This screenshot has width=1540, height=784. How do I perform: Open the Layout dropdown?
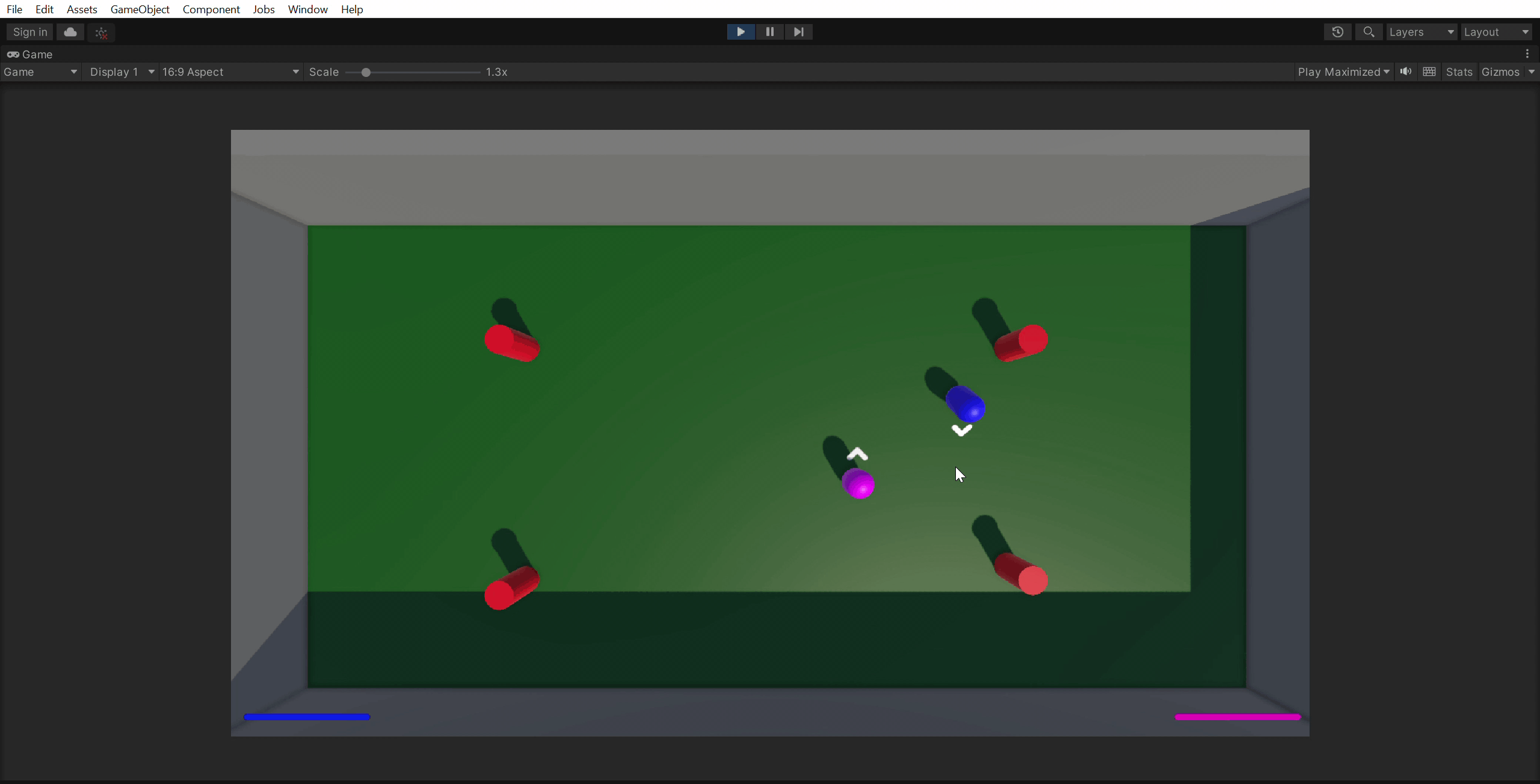[x=1497, y=32]
